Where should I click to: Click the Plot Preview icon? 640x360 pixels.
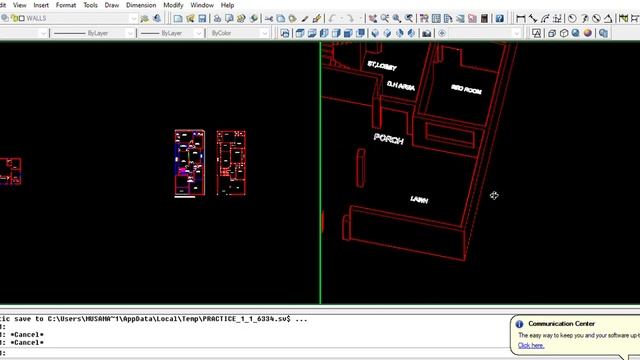(x=229, y=18)
